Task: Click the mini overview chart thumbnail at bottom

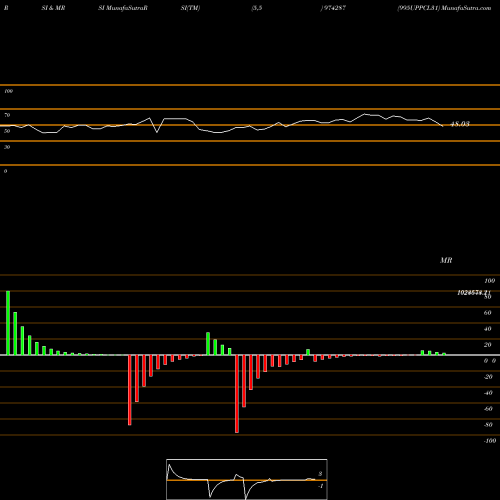Action: pyautogui.click(x=247, y=479)
